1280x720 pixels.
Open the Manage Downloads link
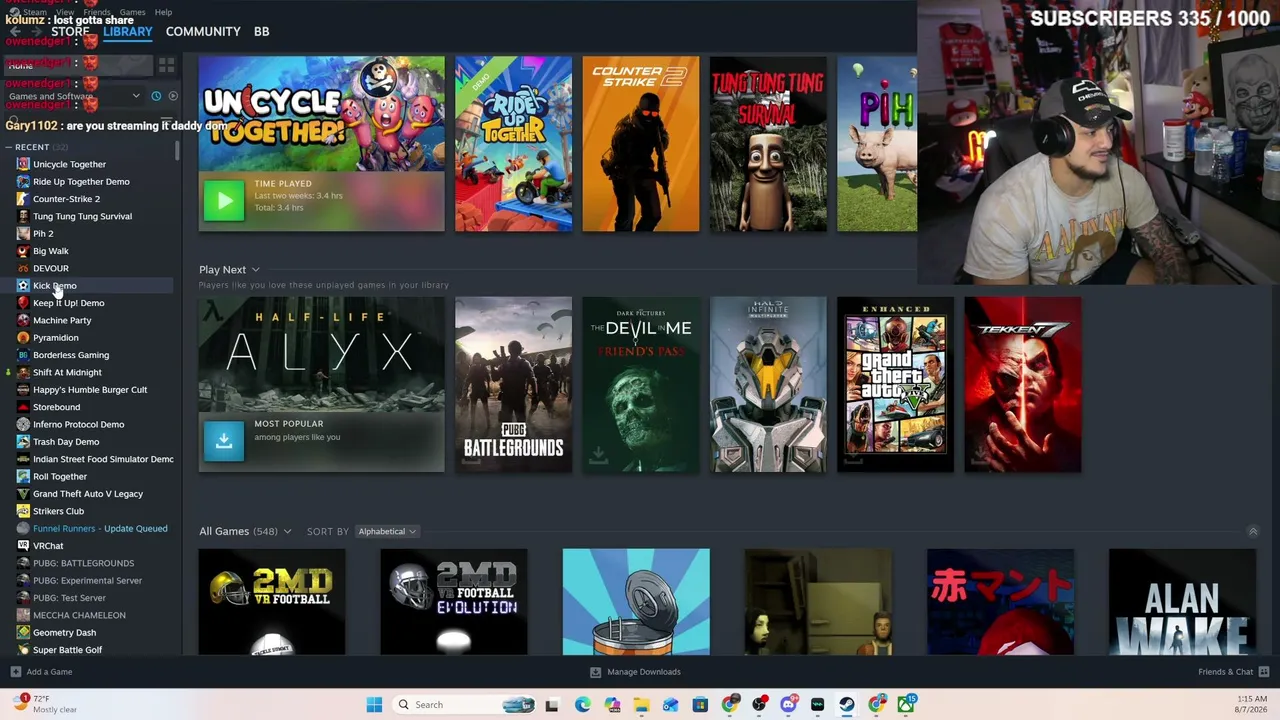[644, 672]
